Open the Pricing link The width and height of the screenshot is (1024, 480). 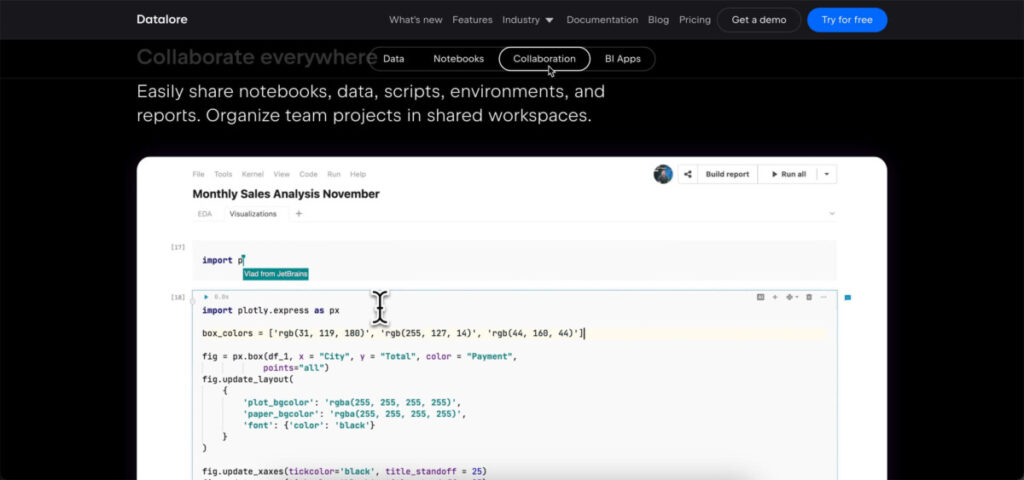(695, 20)
